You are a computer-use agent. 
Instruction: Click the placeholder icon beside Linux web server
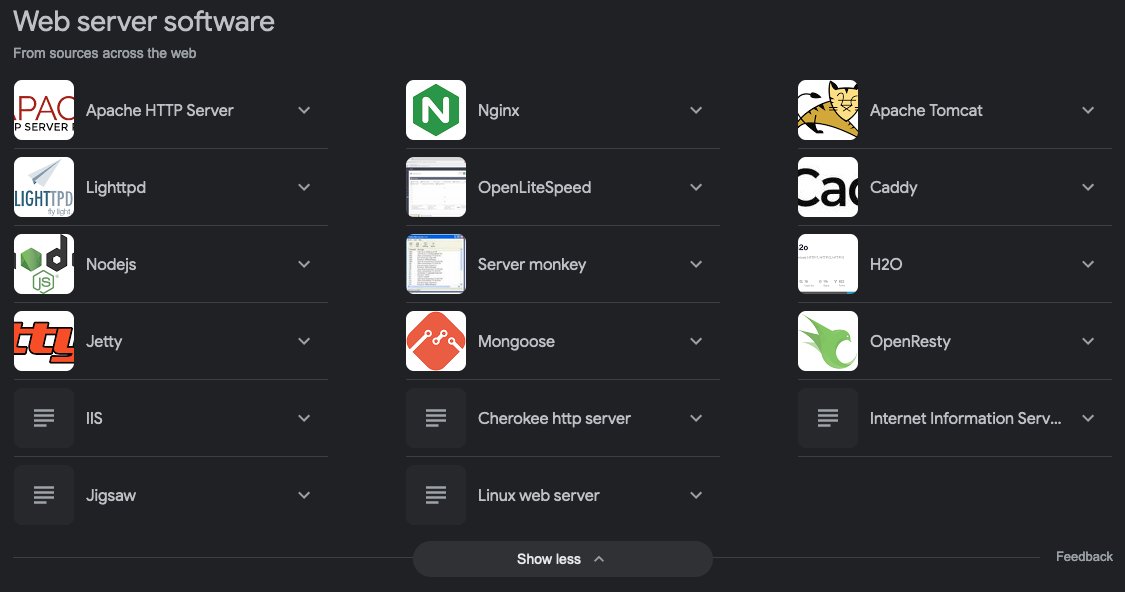tap(436, 495)
